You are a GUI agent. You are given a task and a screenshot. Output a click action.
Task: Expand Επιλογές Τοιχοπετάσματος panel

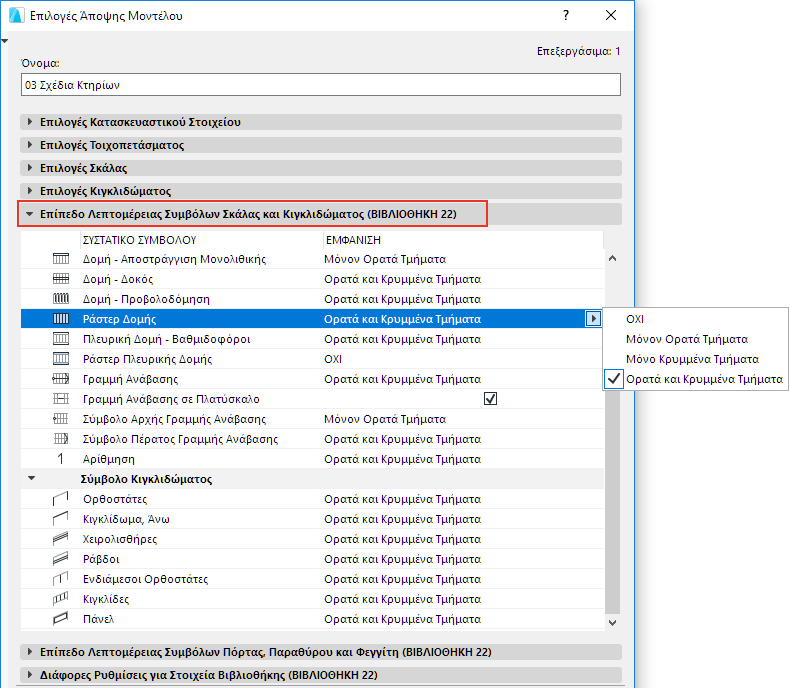tap(30, 145)
